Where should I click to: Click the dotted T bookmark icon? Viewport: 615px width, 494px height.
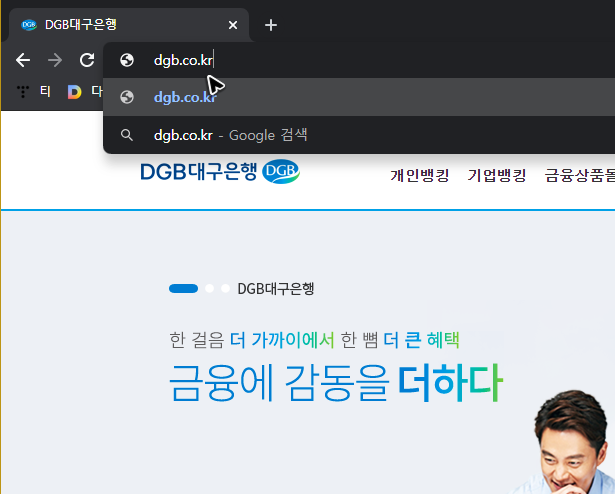point(23,91)
